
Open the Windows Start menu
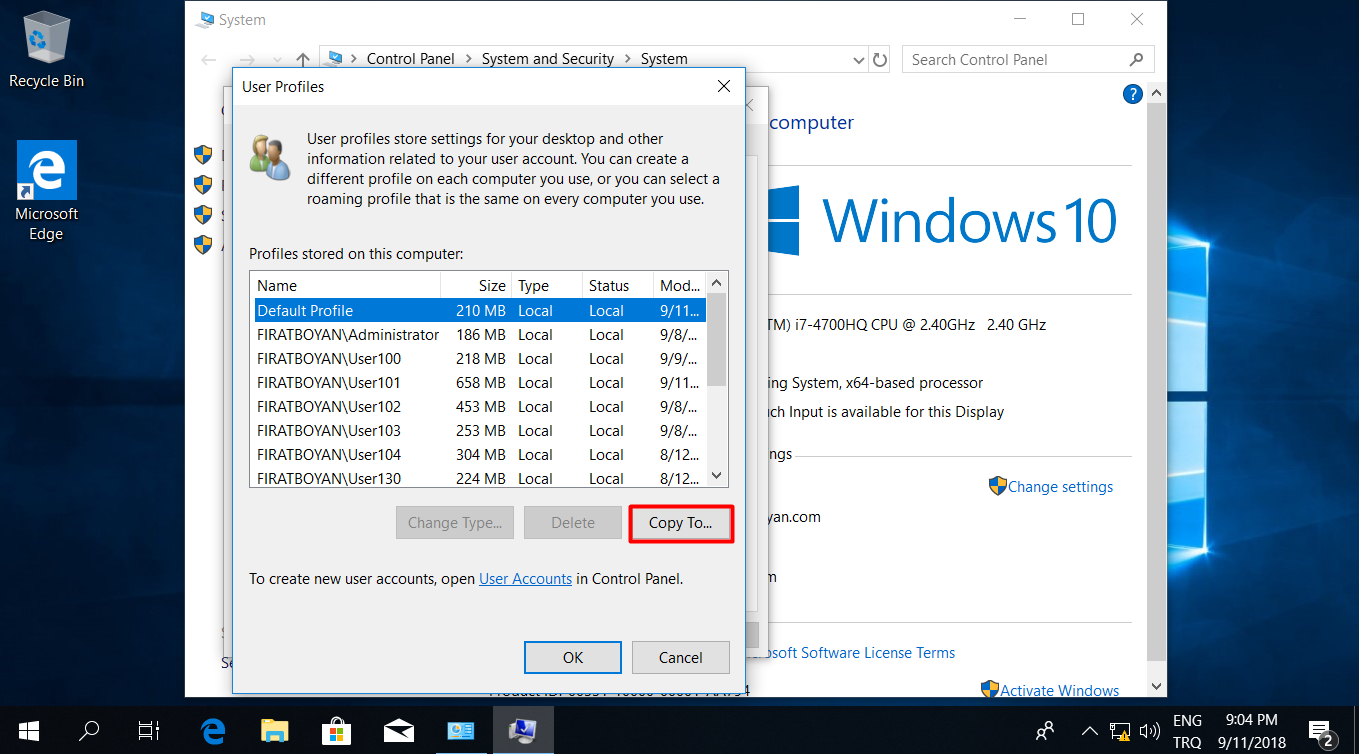coord(28,730)
